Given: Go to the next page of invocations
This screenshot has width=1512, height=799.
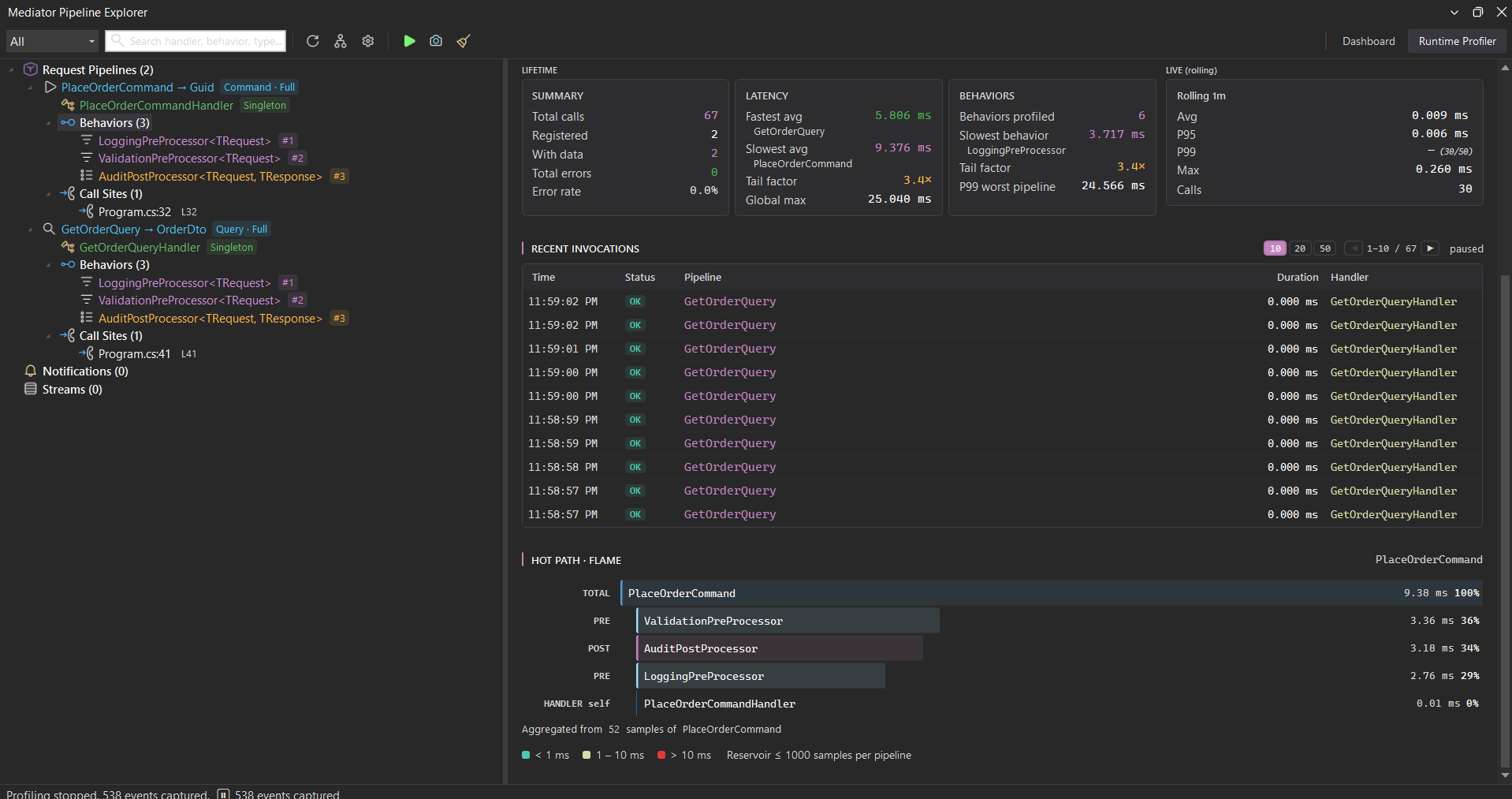Looking at the screenshot, I should click(1430, 248).
